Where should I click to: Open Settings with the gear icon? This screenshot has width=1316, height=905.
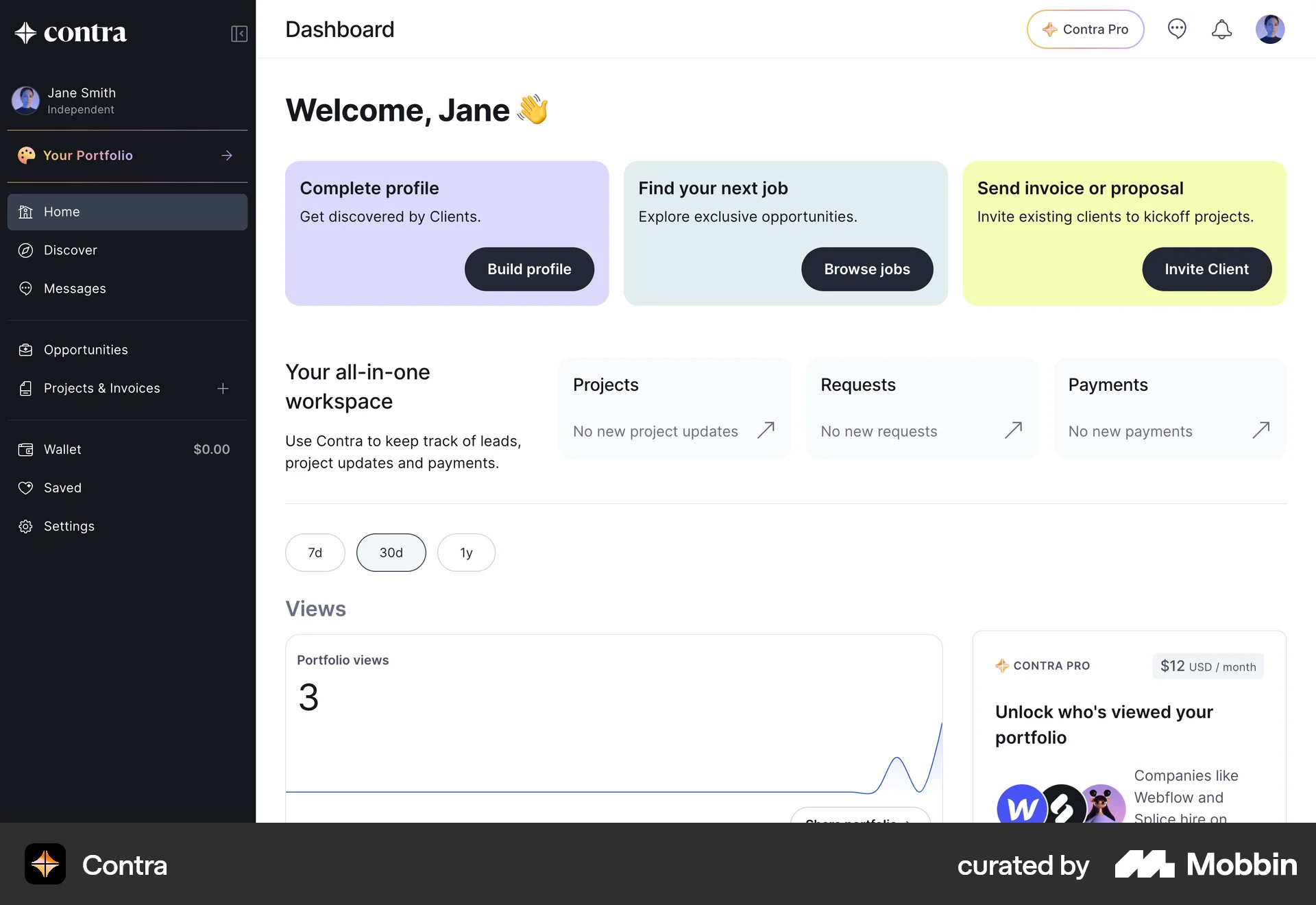click(25, 526)
